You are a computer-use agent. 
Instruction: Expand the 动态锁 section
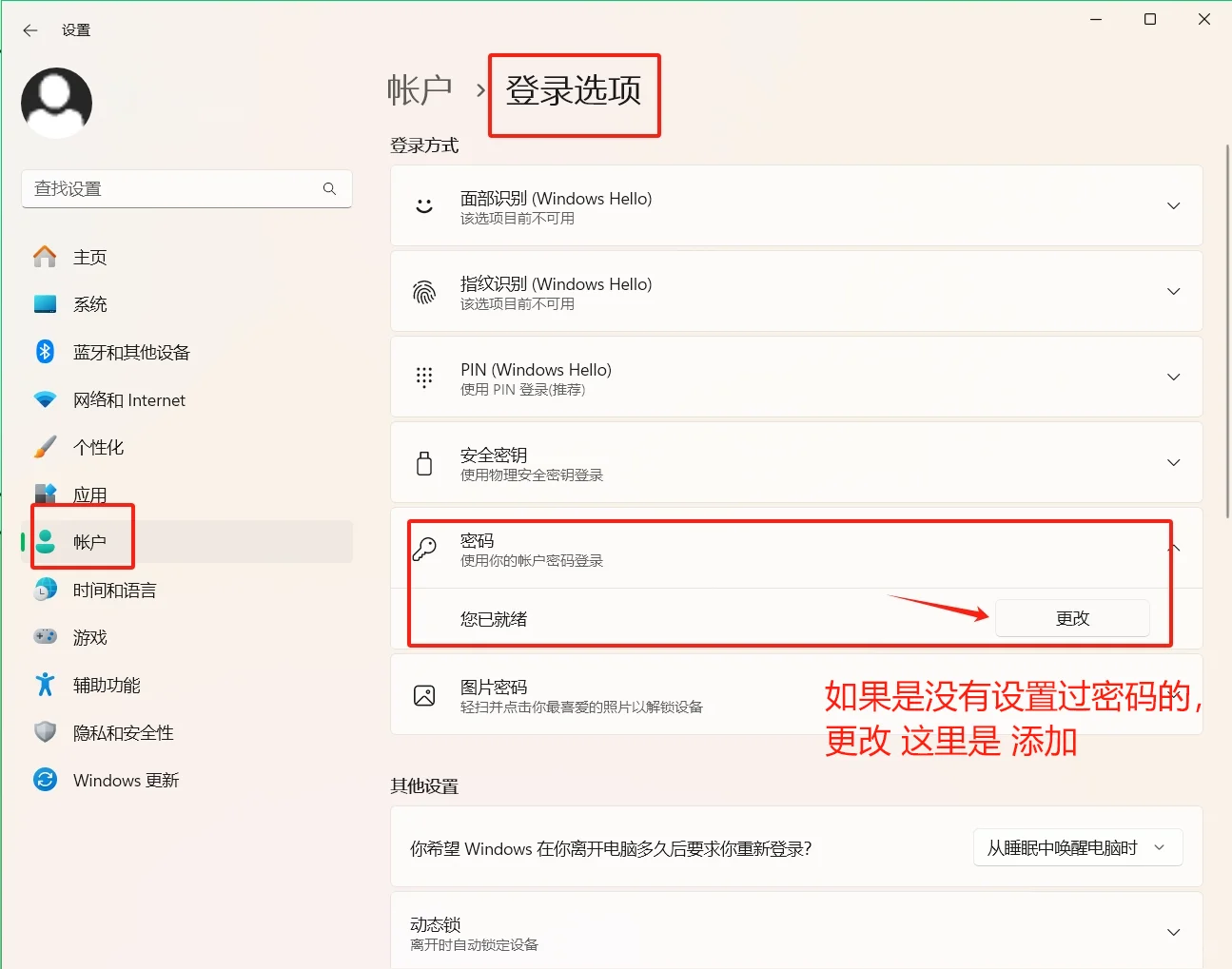pos(1173,931)
